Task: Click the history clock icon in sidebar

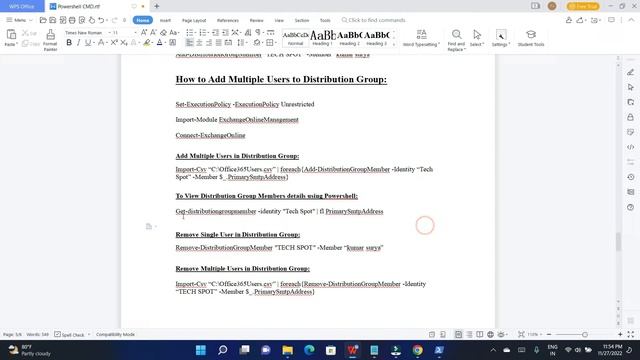Action: (x=631, y=177)
